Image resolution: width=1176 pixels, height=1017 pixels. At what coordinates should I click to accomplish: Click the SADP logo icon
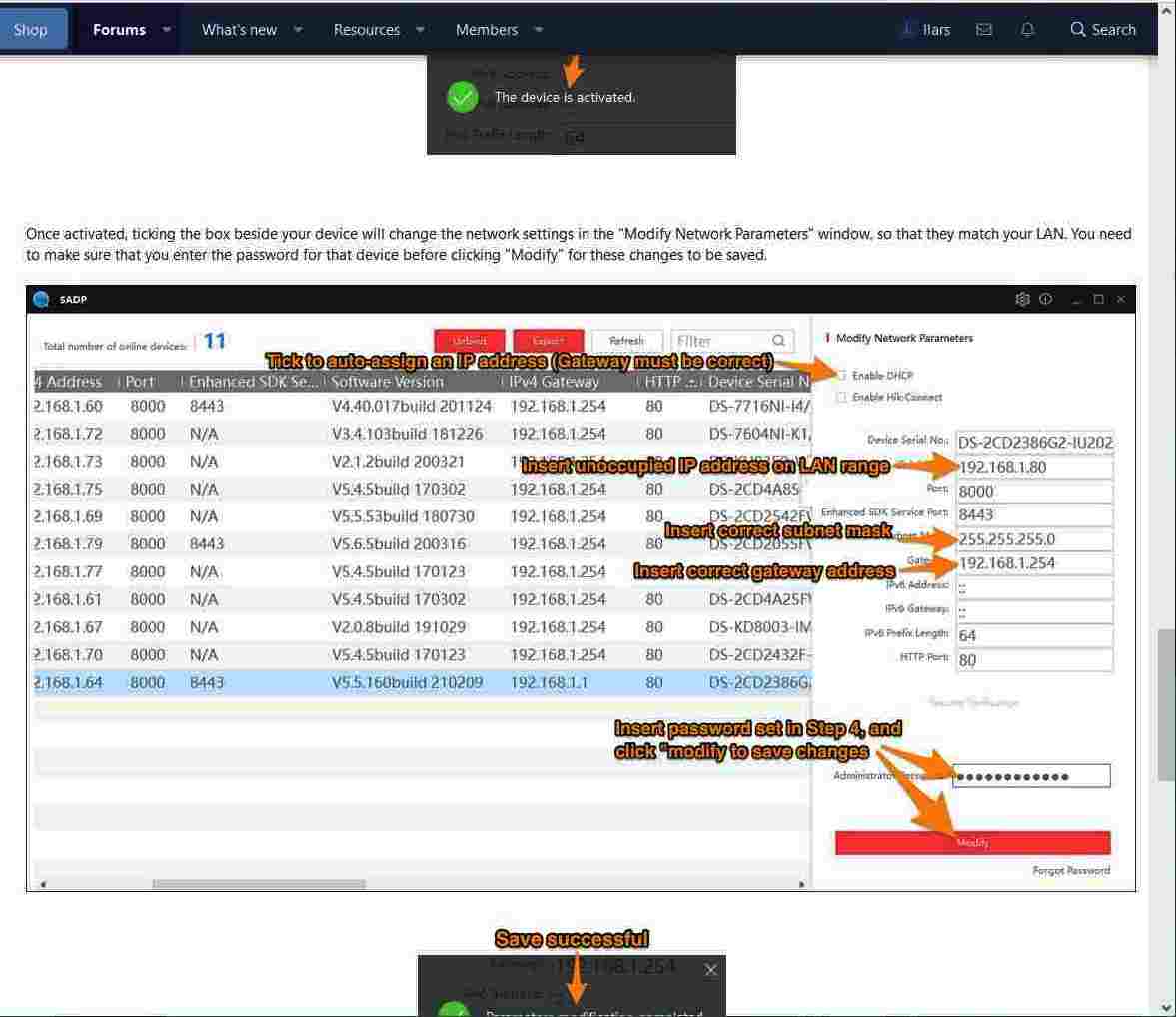41,299
